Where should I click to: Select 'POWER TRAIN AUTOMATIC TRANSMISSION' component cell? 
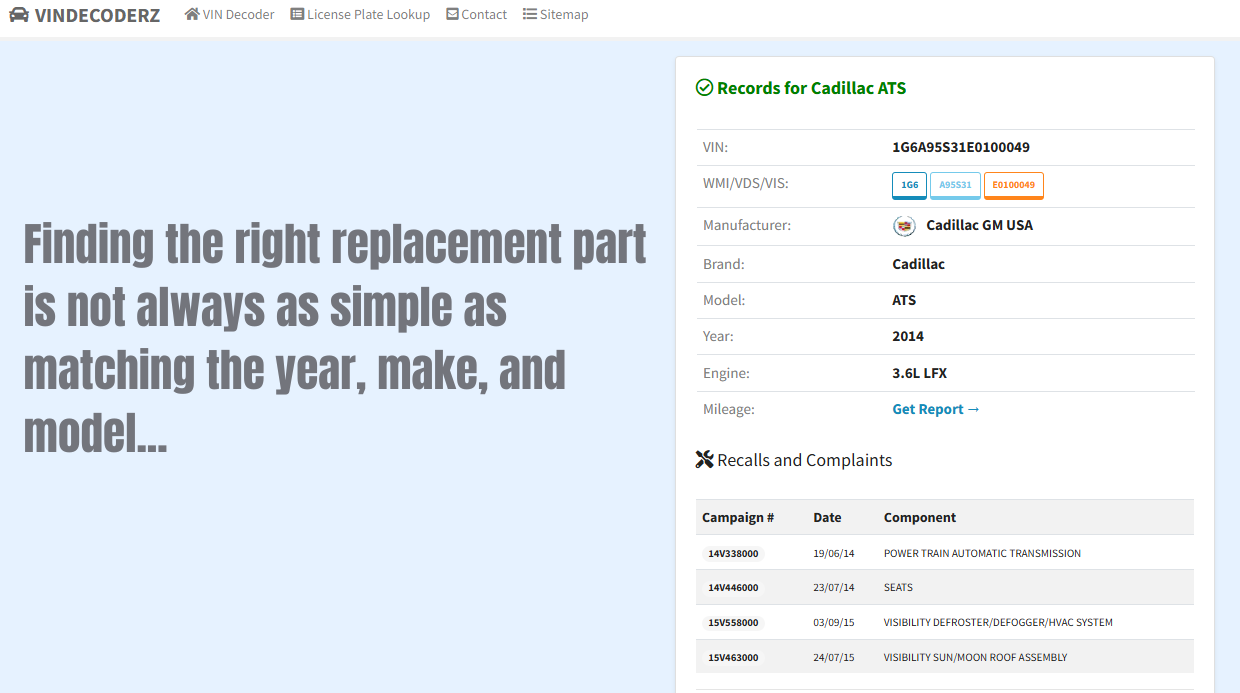(x=982, y=553)
